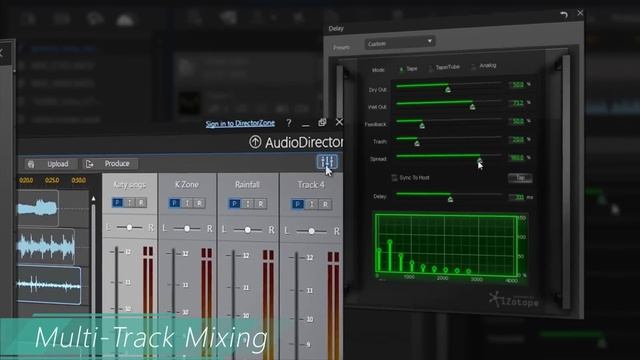Select the middle waveform clip in timeline
The width and height of the screenshot is (640, 360).
tap(46, 247)
